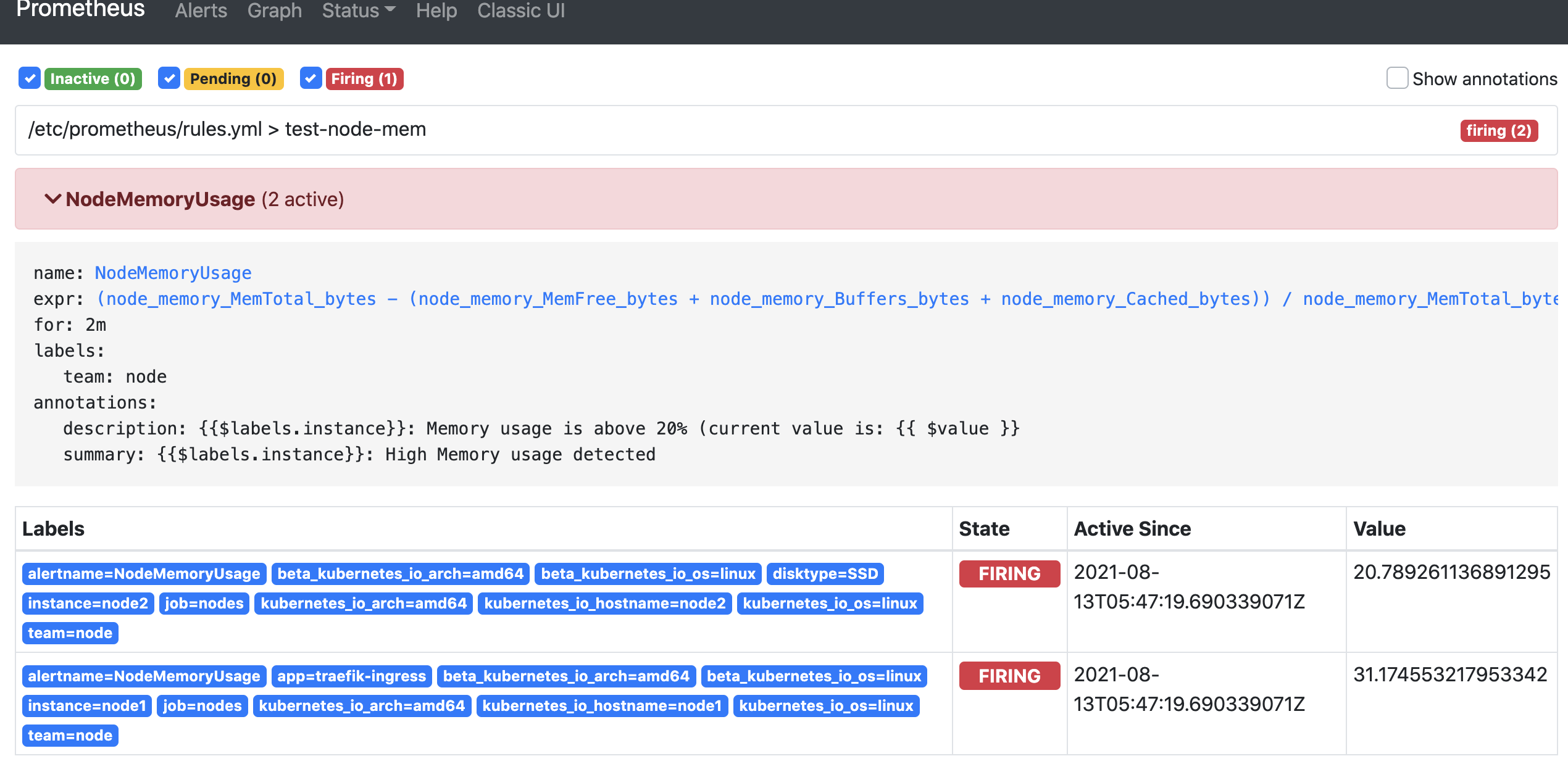Click the disktype=SSD label badge
The width and height of the screenshot is (1568, 764).
tap(825, 573)
